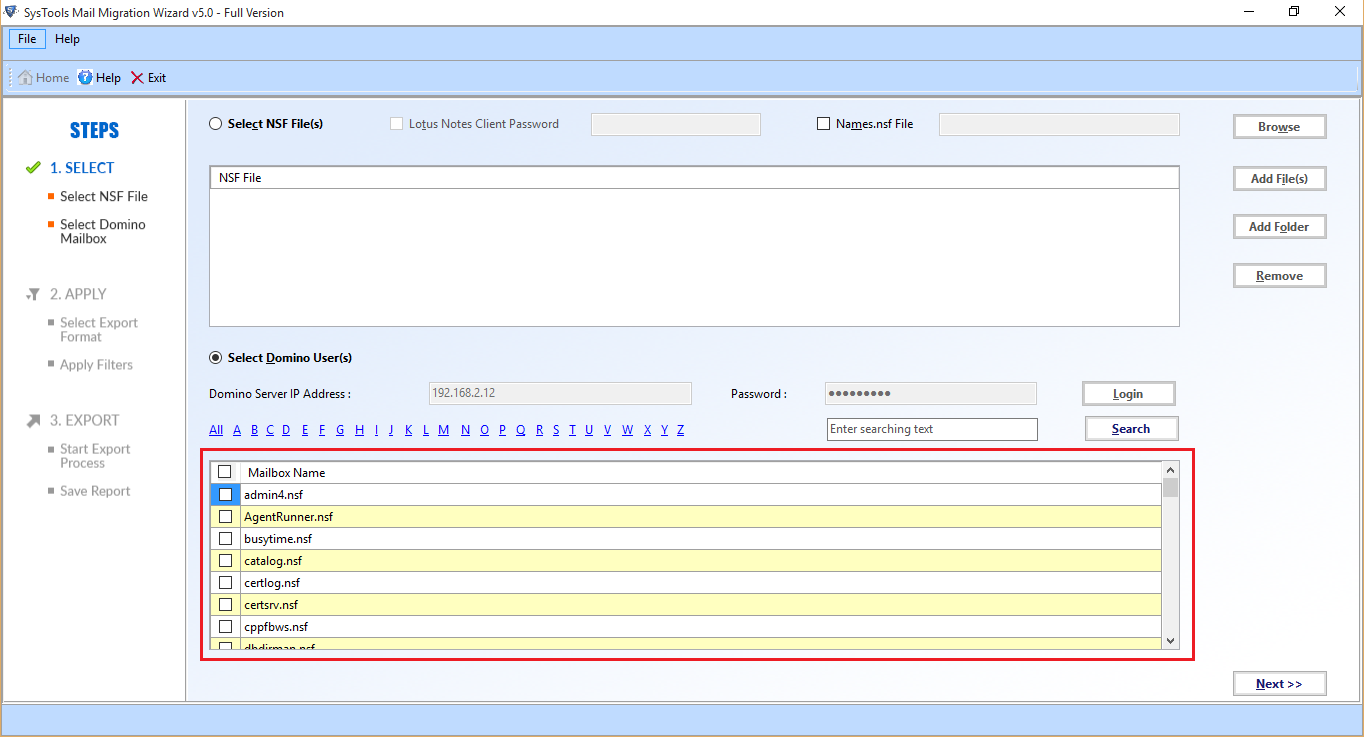The width and height of the screenshot is (1364, 737).
Task: Click the Start Export Process step
Action: [95, 456]
